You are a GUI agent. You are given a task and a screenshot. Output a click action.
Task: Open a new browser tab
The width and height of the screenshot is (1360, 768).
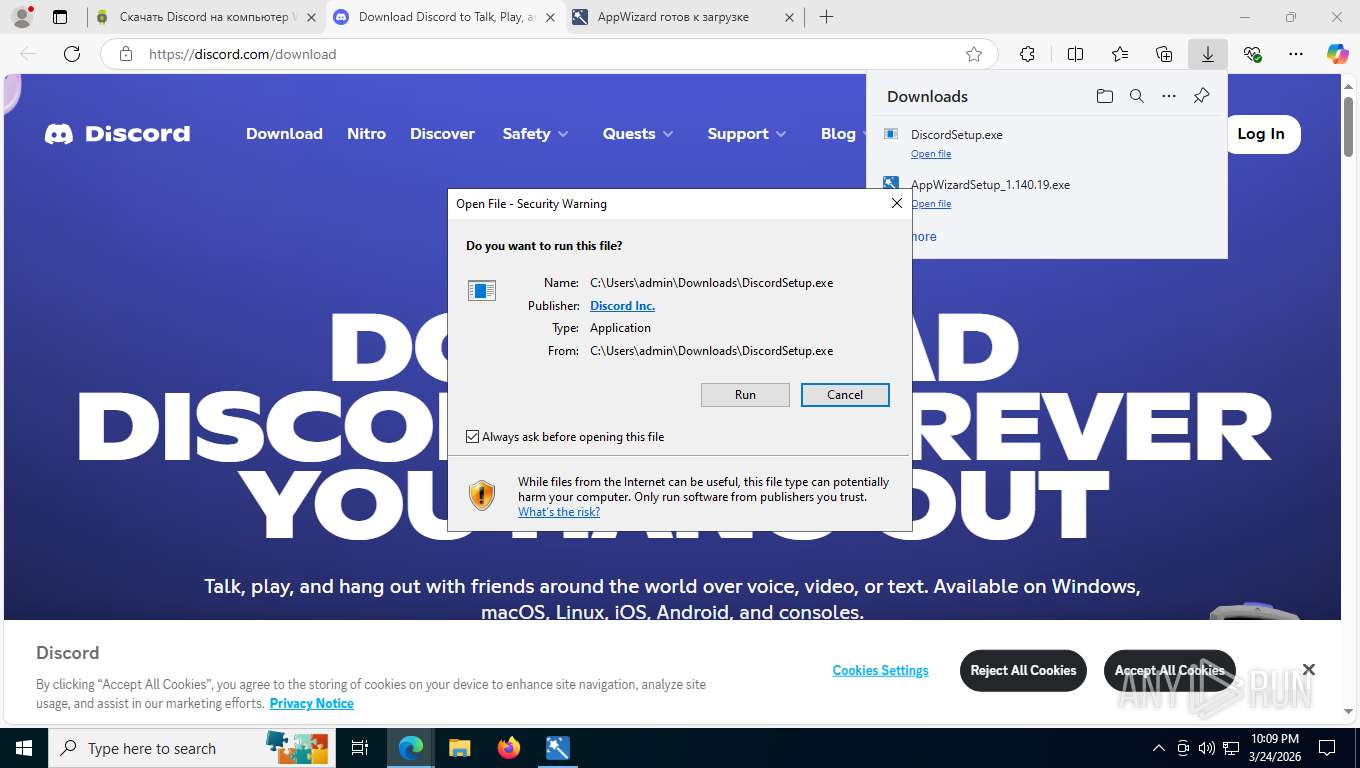point(826,17)
